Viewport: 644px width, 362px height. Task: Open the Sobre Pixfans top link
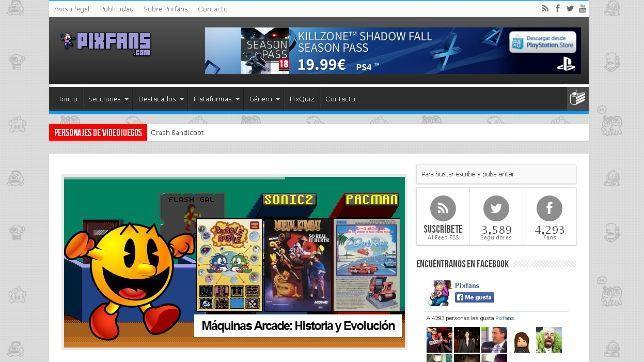166,9
